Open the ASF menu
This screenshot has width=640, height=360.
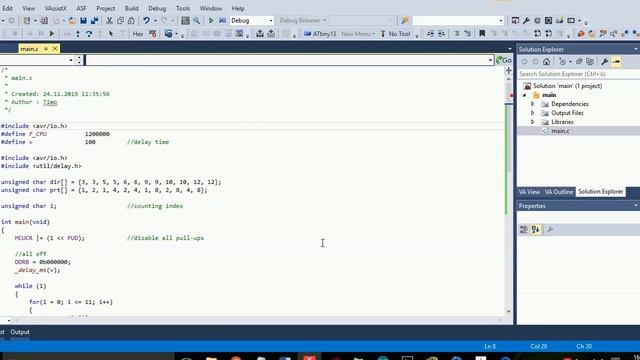coord(81,8)
